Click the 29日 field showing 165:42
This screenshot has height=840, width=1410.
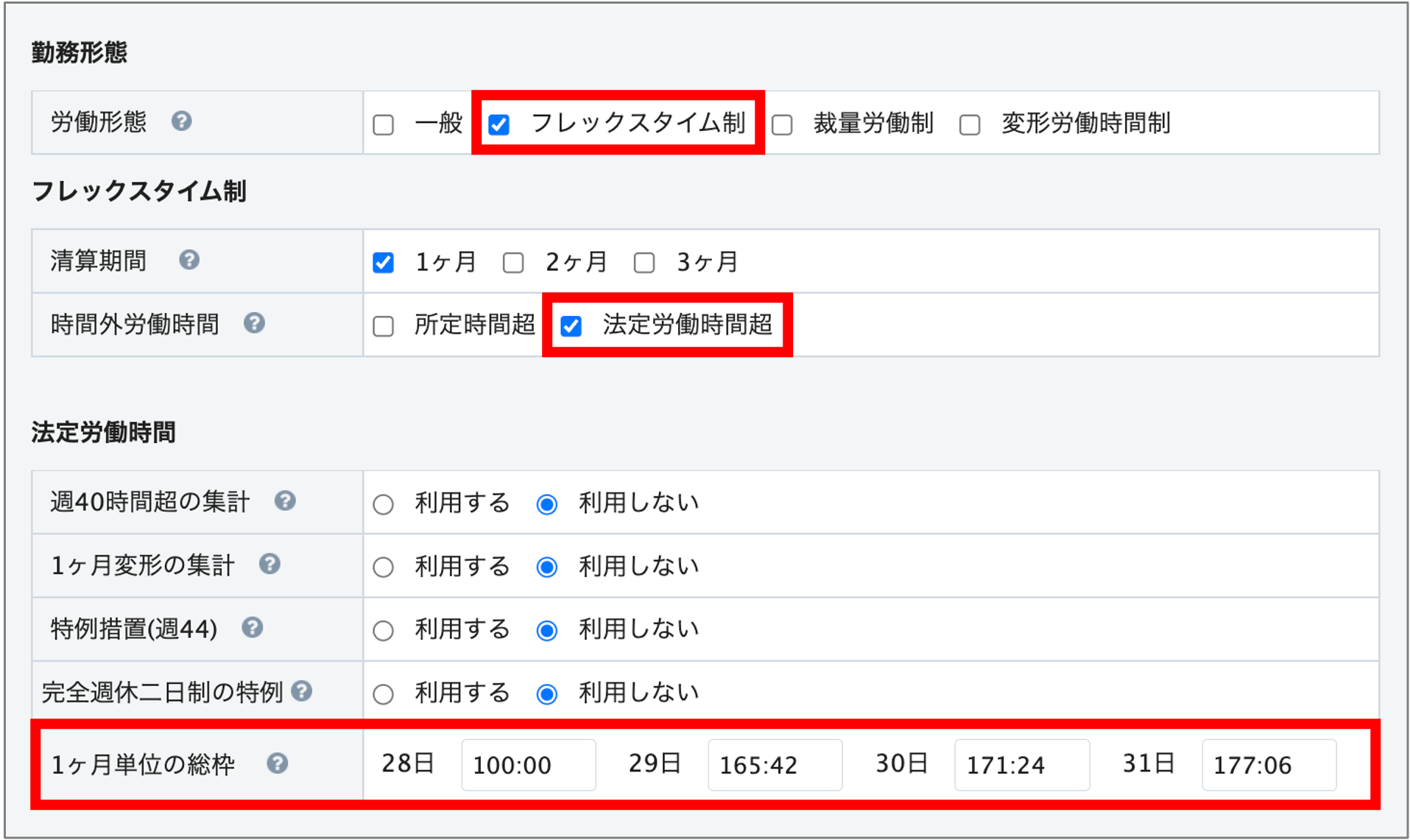coord(775,765)
